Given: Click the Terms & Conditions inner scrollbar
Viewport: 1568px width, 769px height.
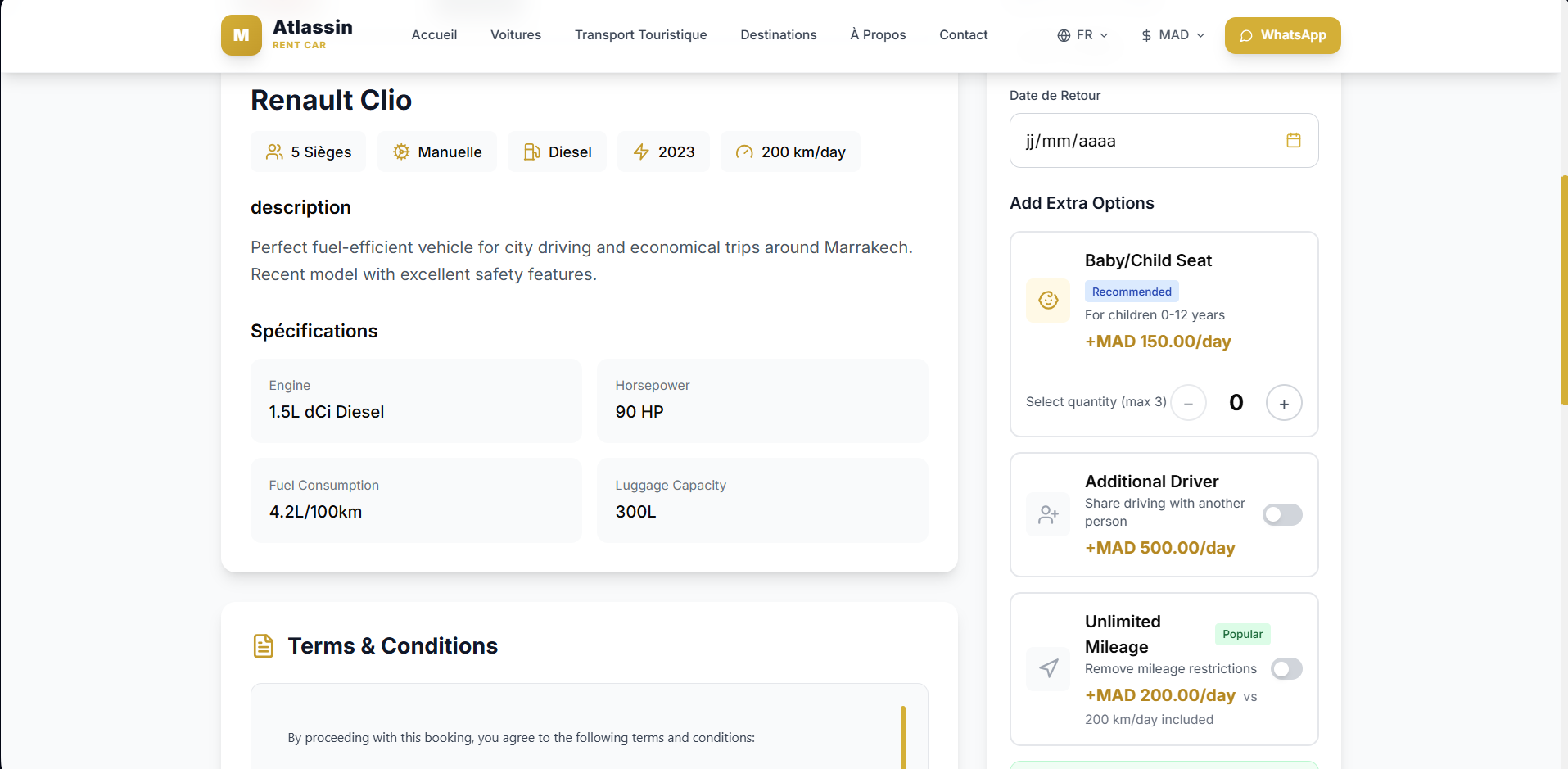Looking at the screenshot, I should [x=903, y=737].
